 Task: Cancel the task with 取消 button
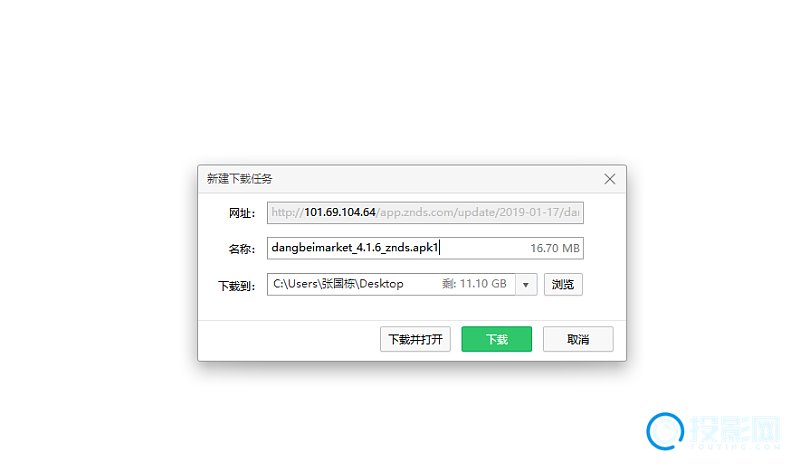[578, 339]
